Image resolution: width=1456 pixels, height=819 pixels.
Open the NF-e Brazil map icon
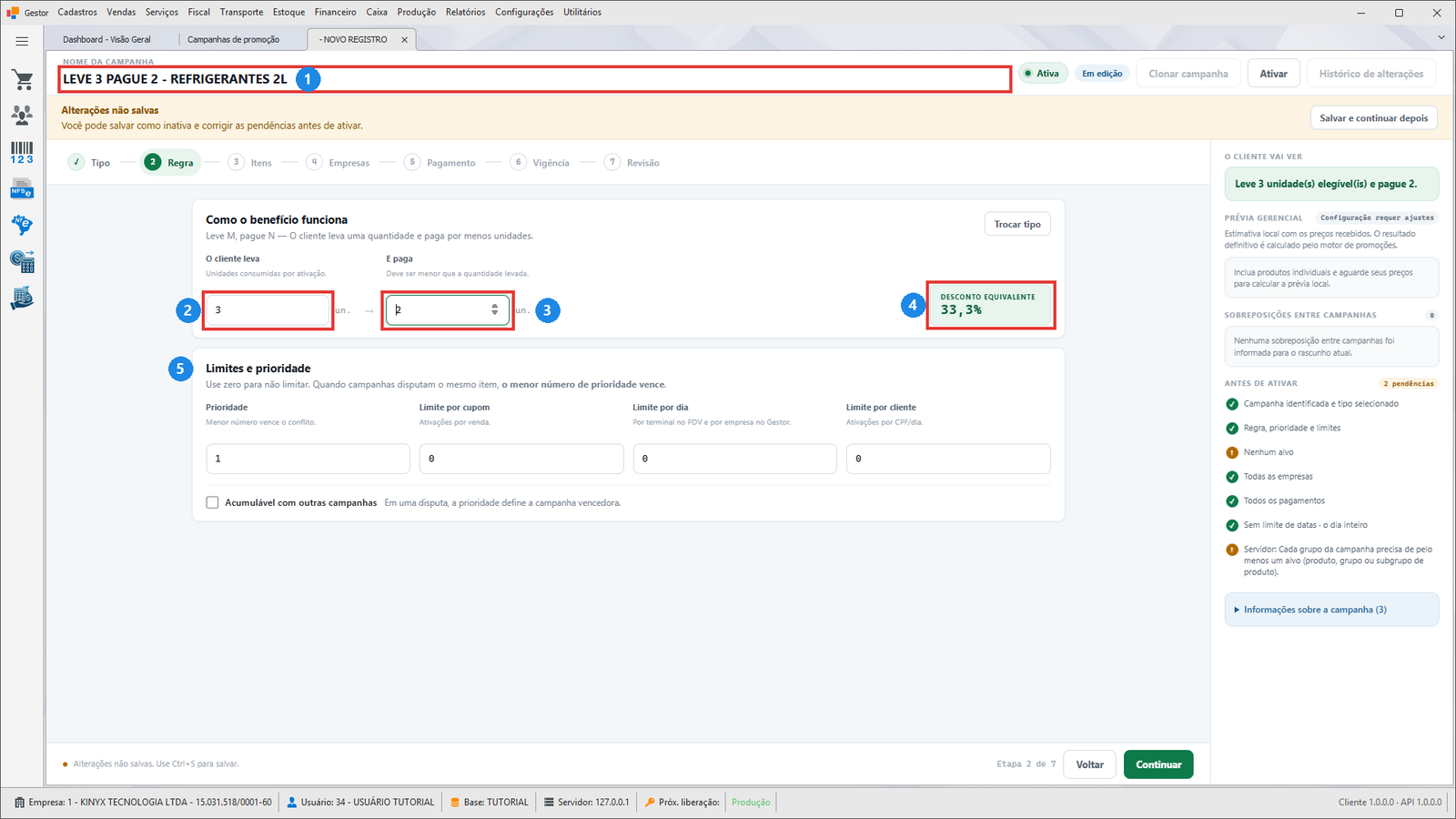point(23,225)
